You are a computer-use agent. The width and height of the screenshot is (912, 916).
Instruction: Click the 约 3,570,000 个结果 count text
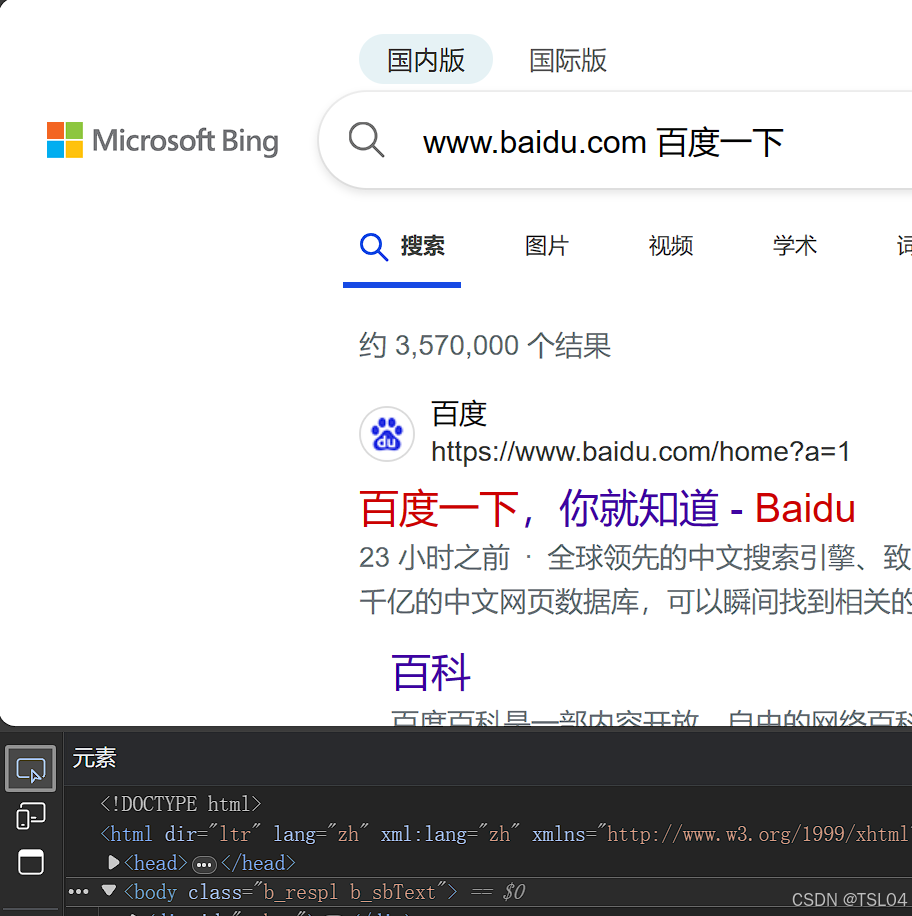tap(485, 345)
